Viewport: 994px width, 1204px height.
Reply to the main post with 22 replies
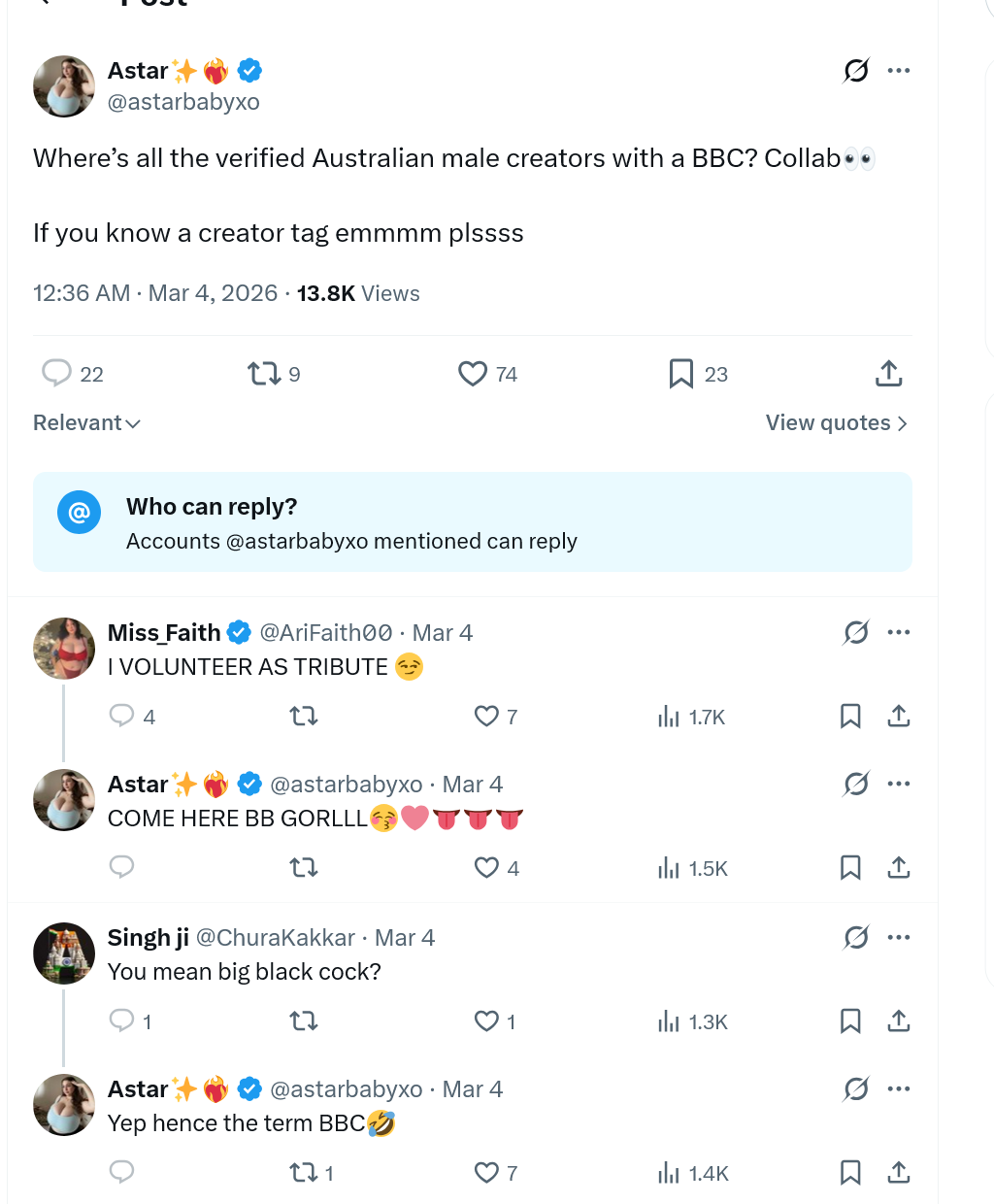[57, 374]
